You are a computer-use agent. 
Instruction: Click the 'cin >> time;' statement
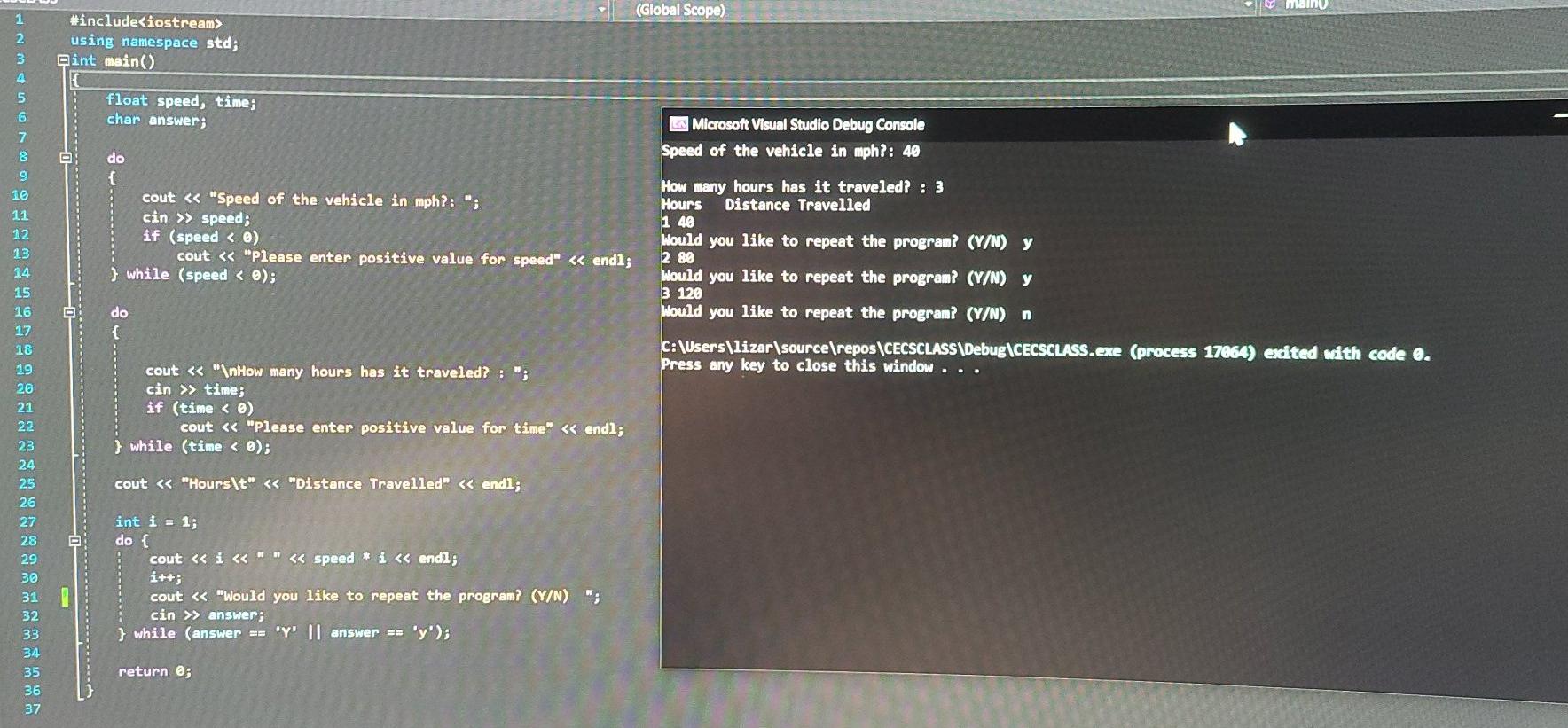[x=195, y=389]
